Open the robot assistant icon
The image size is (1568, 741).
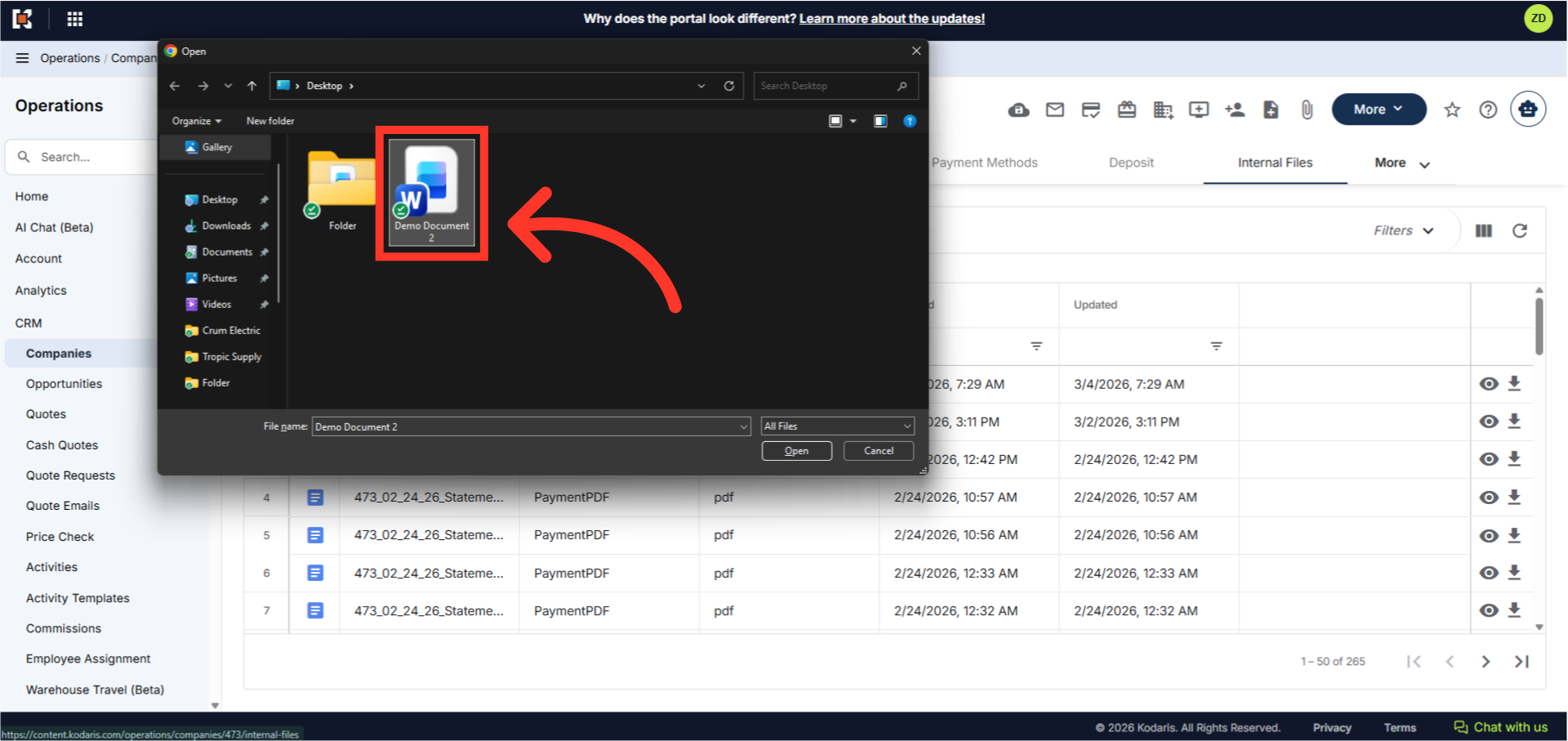point(1527,109)
